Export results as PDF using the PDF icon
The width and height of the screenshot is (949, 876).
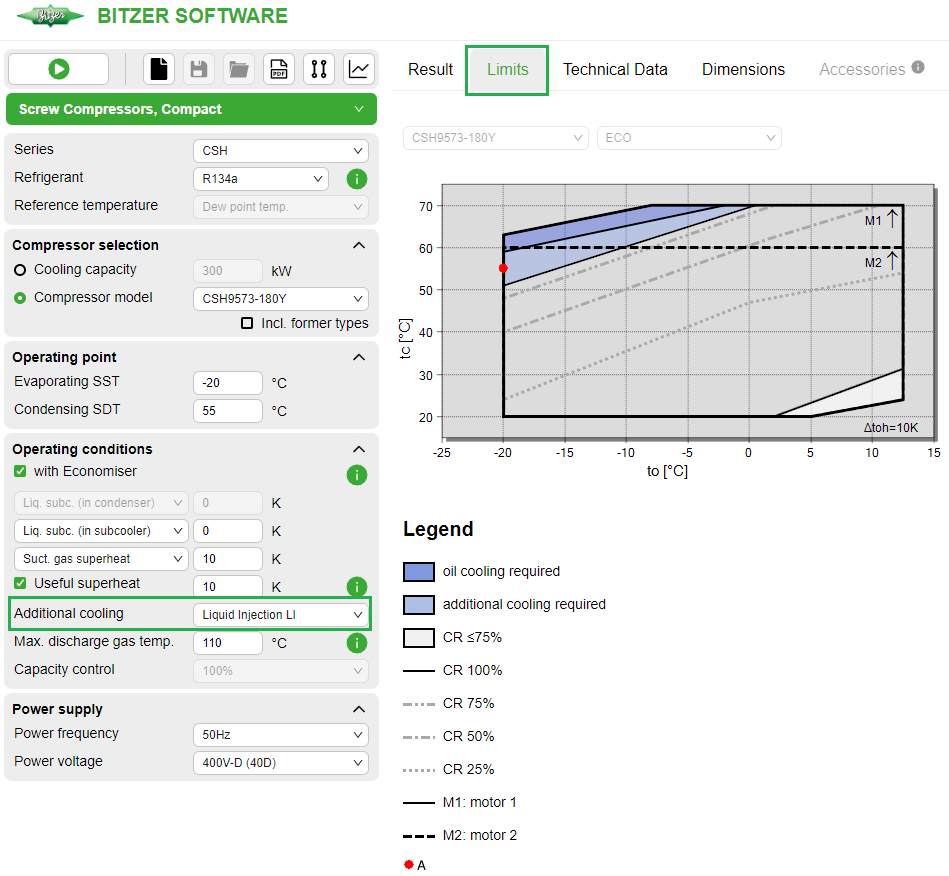click(279, 69)
